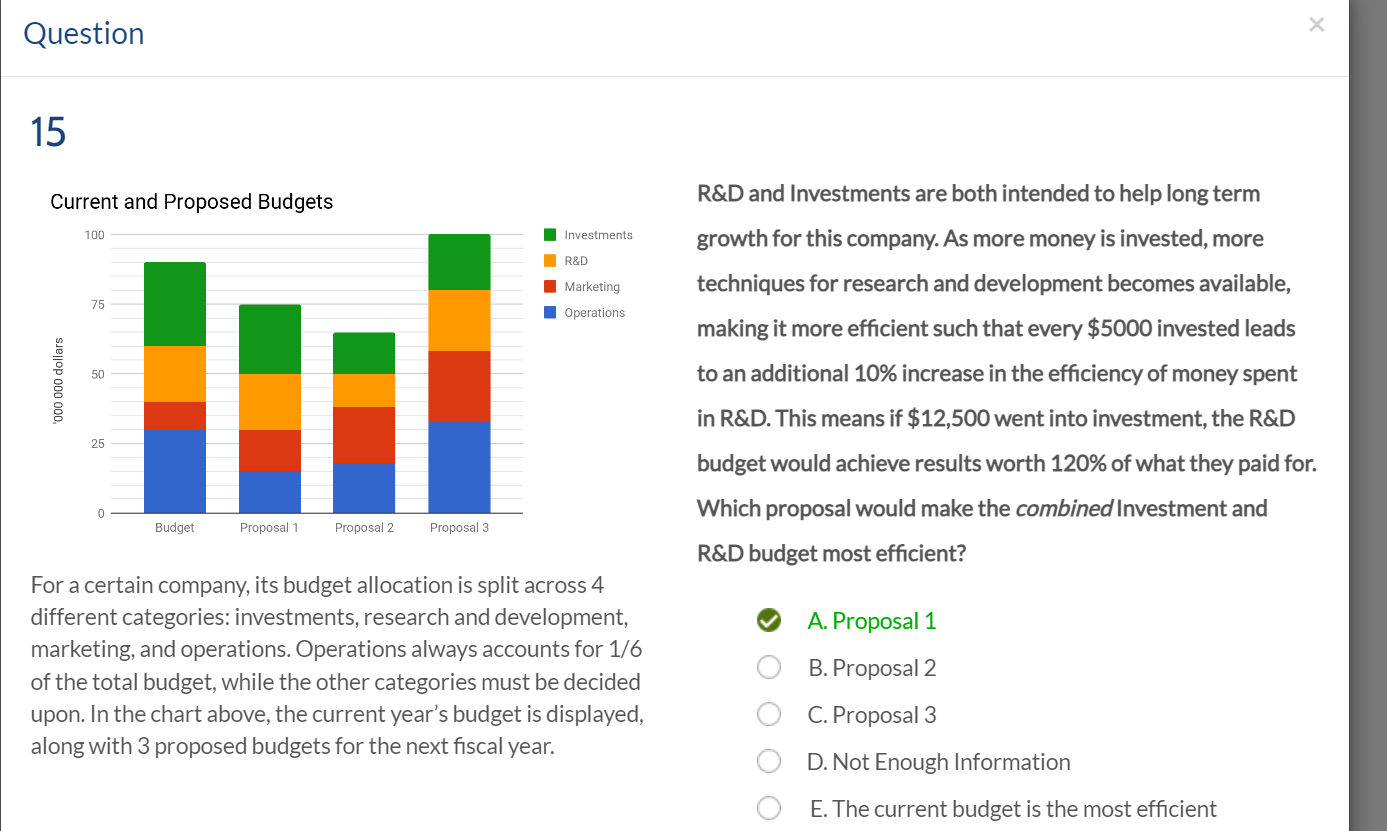Click the blue Operations segment of the Budget bar
This screenshot has height=831, width=1387.
click(175, 471)
